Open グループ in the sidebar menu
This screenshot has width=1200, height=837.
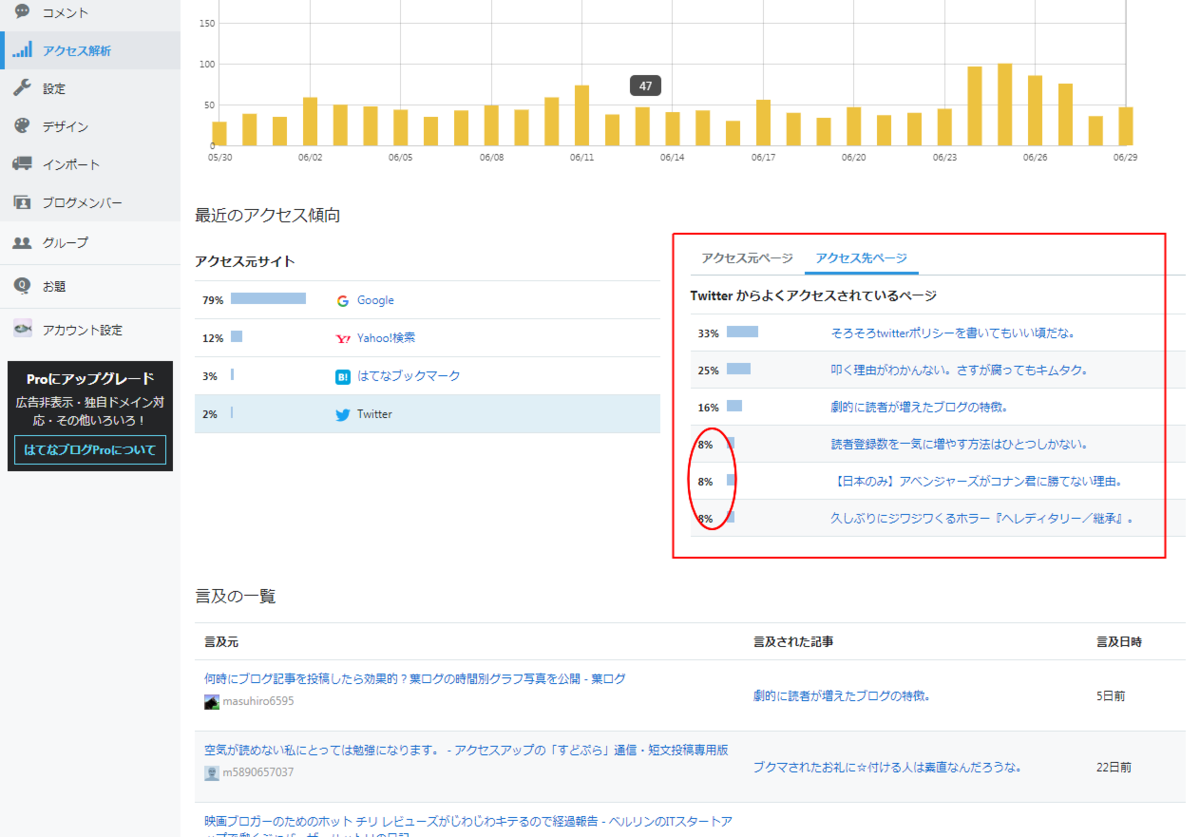pos(65,242)
